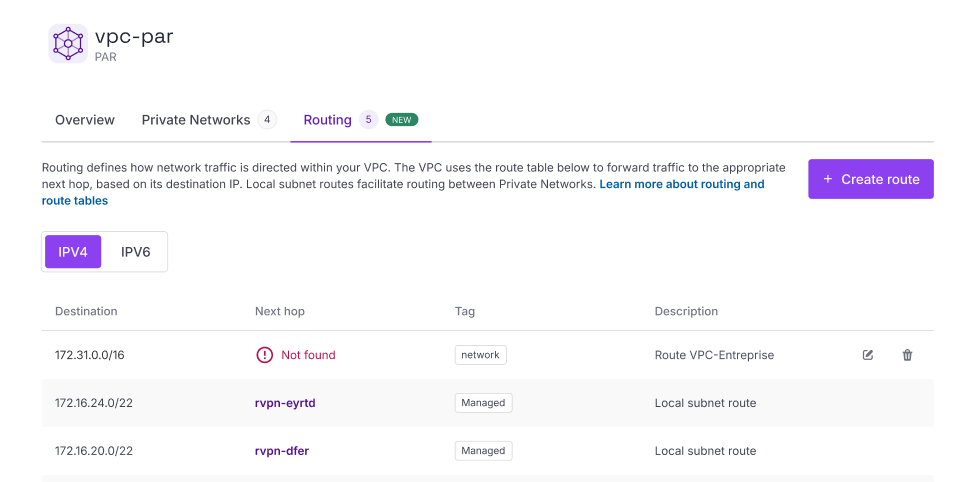Click Managed tag for 172.16.20.0/22 route
The width and height of the screenshot is (959, 482).
[483, 451]
